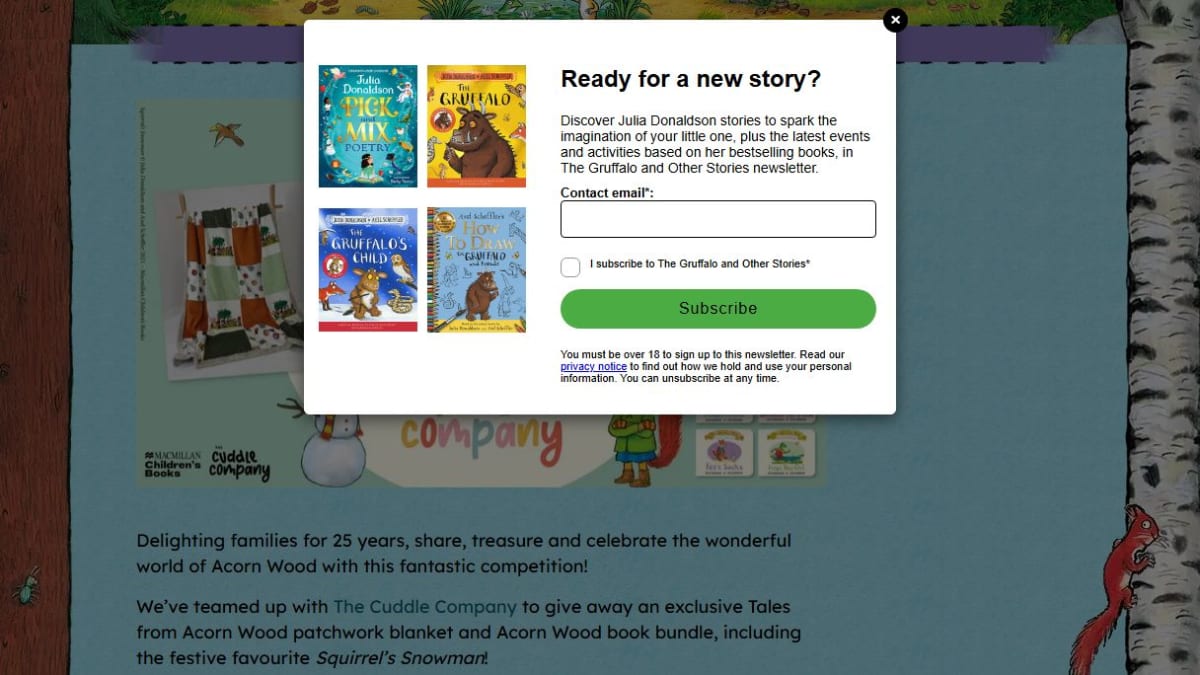The image size is (1200, 675).
Task: Click the frog book thumbnail behind popup
Action: 787,453
